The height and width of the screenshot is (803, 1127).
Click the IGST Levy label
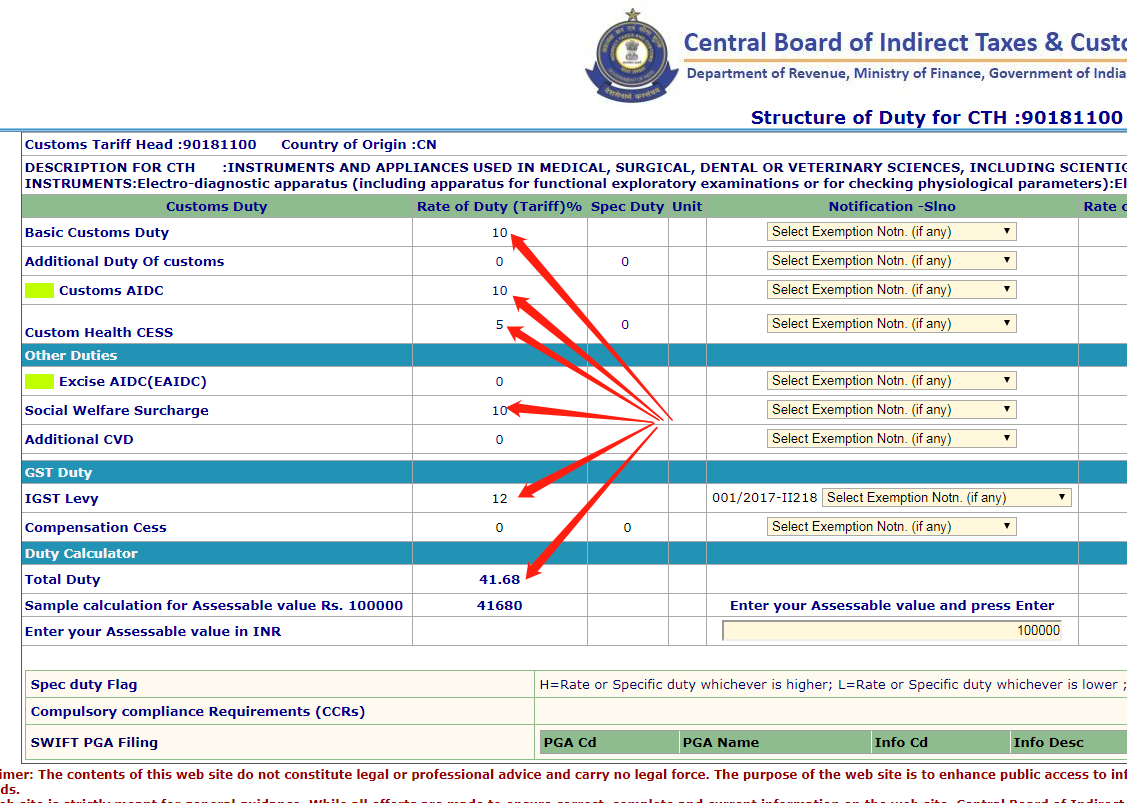pyautogui.click(x=62, y=498)
